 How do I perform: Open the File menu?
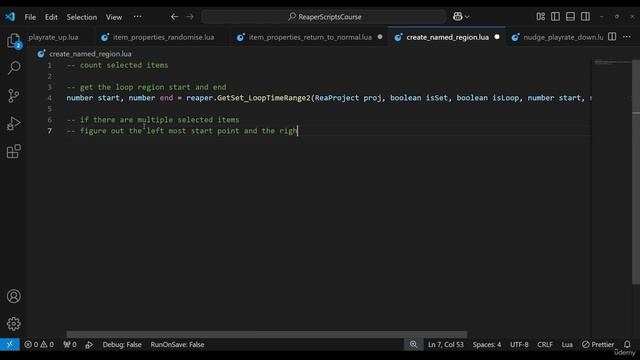[x=30, y=17]
